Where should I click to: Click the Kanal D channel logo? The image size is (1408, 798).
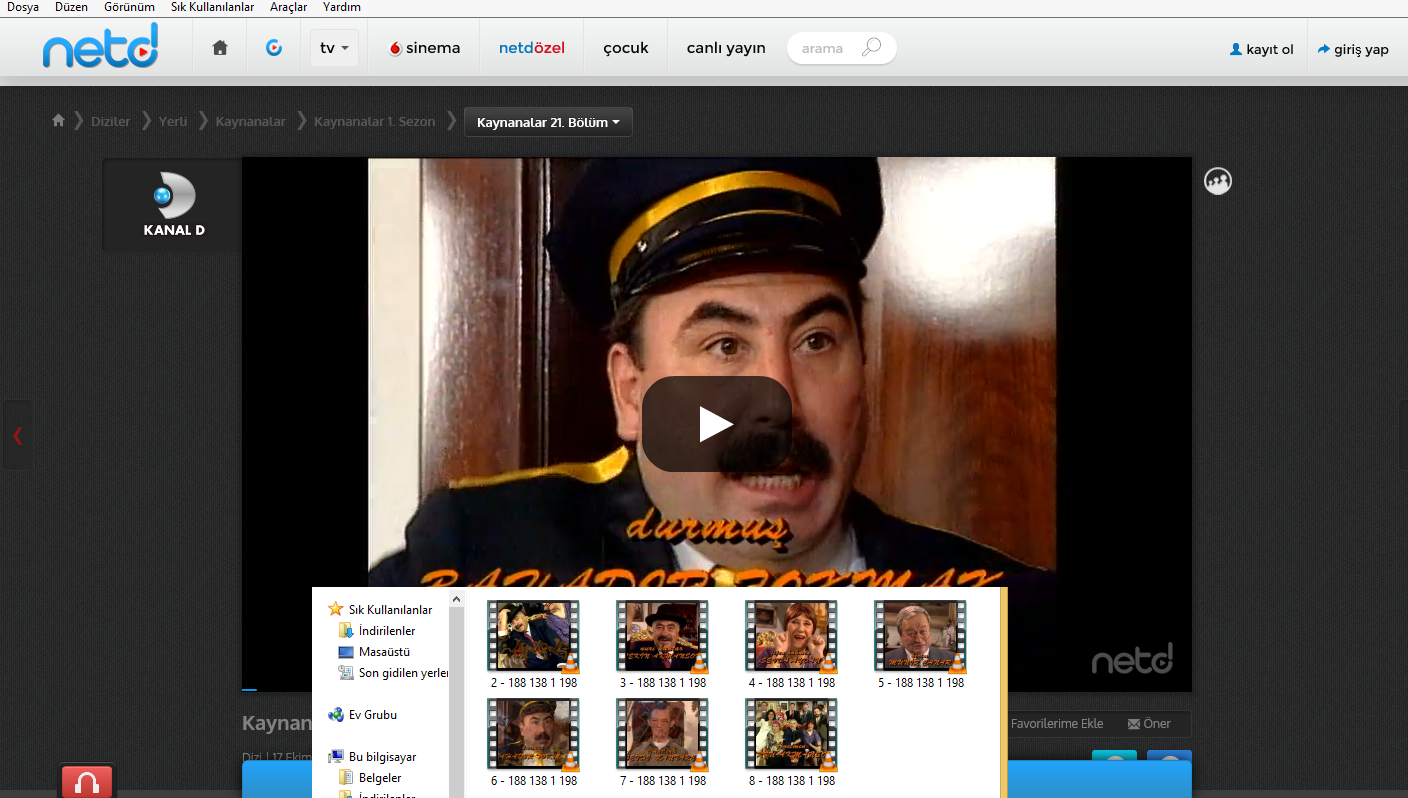[x=173, y=204]
